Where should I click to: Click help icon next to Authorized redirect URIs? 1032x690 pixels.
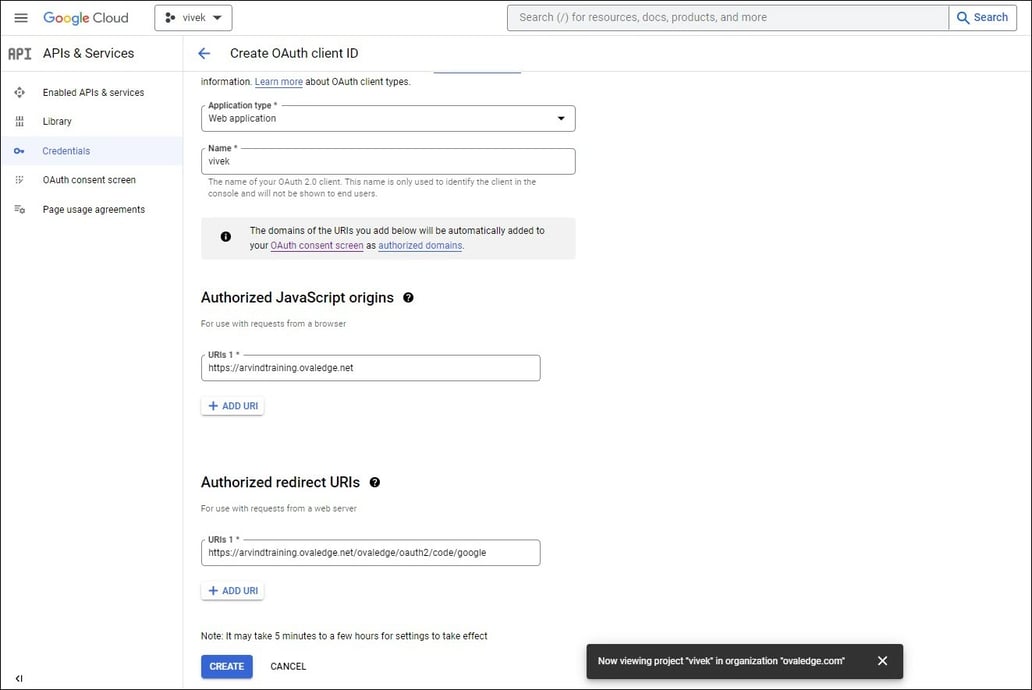tap(374, 483)
